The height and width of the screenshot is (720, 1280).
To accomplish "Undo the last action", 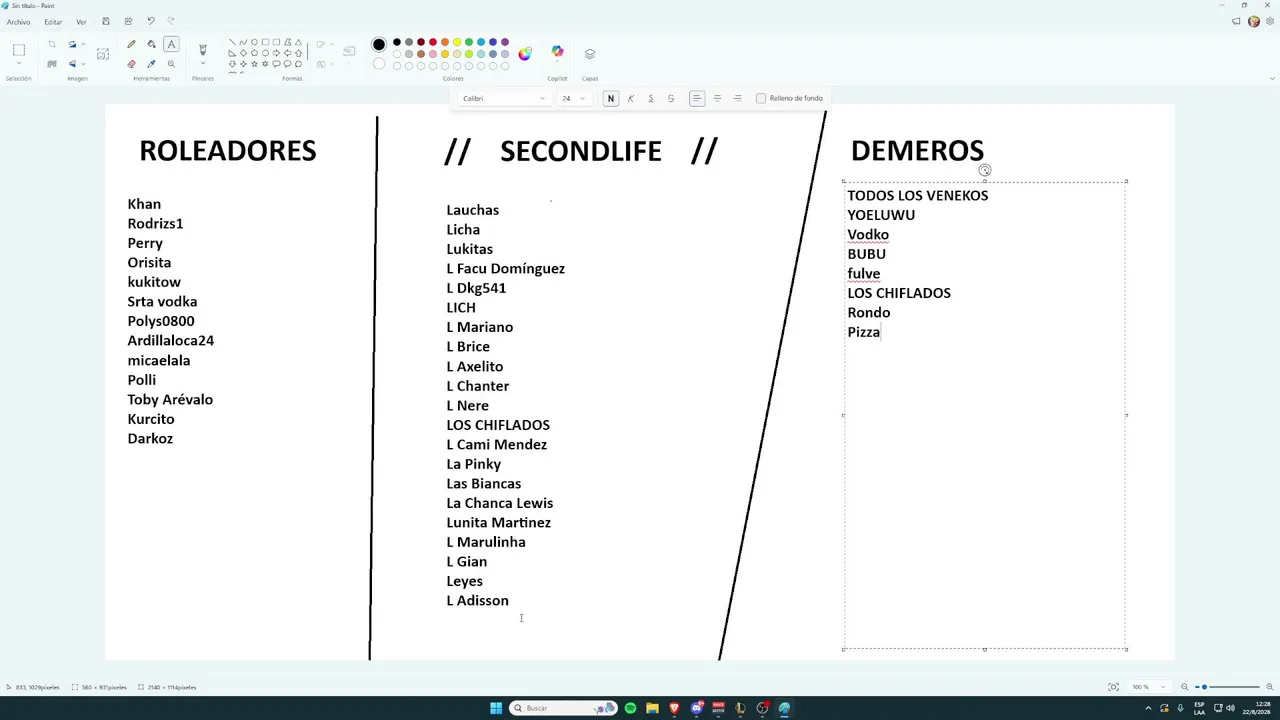I will pyautogui.click(x=151, y=21).
